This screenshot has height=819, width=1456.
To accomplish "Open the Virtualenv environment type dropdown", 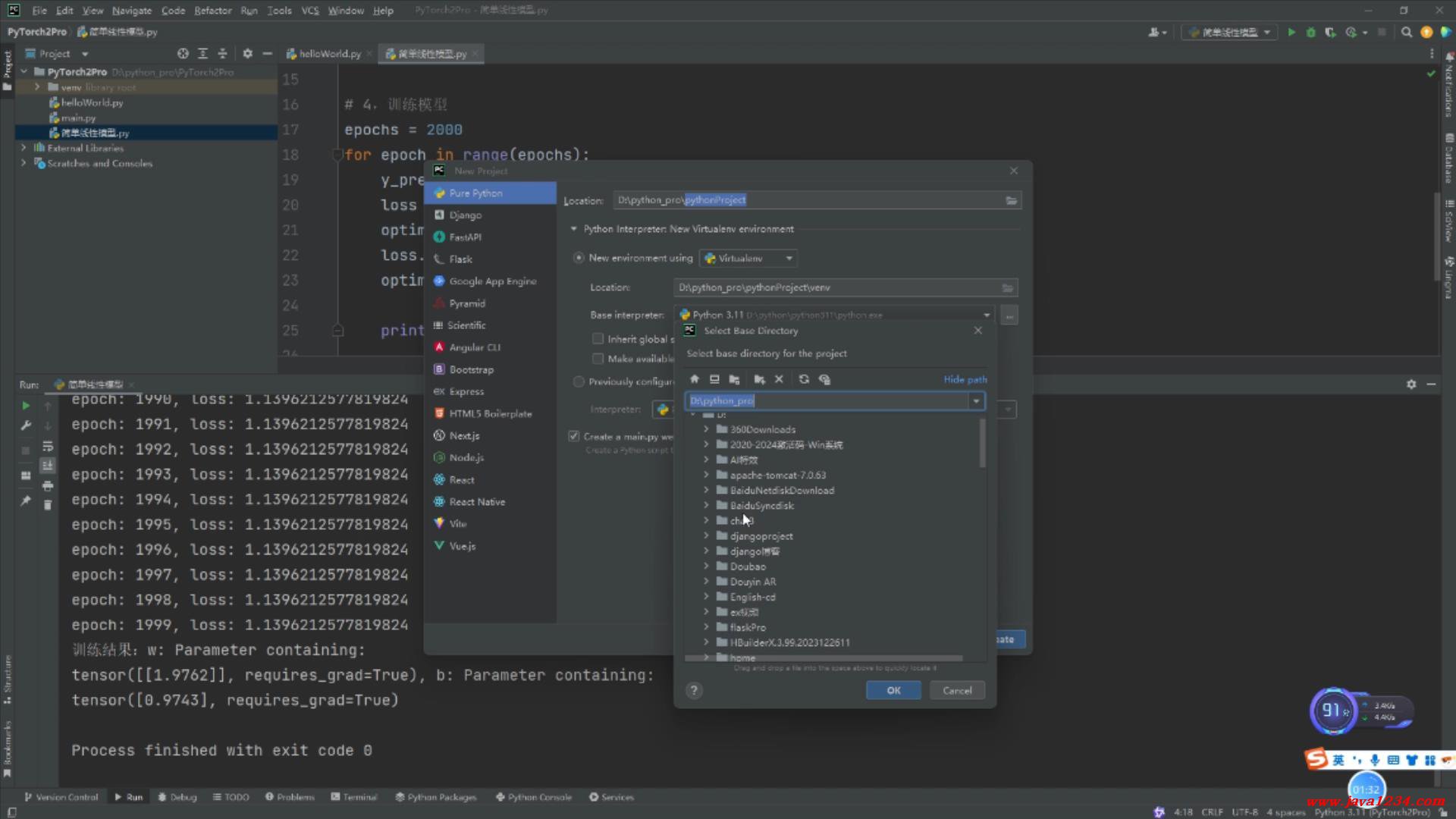I will [748, 259].
